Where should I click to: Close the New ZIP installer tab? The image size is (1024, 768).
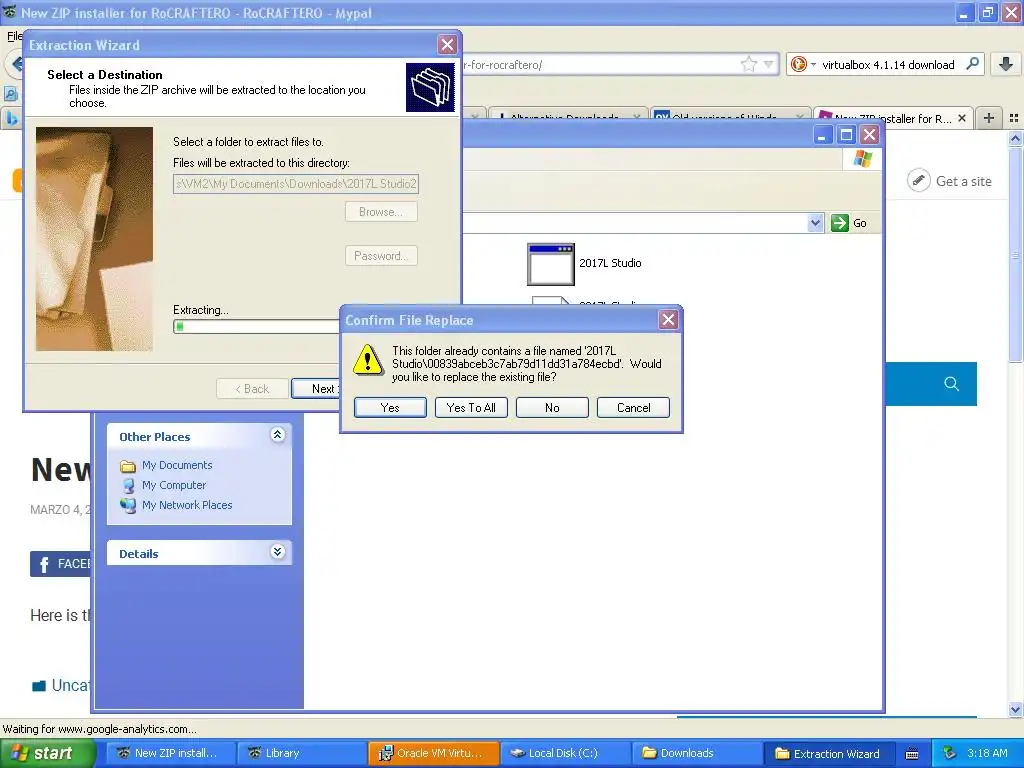coord(961,118)
